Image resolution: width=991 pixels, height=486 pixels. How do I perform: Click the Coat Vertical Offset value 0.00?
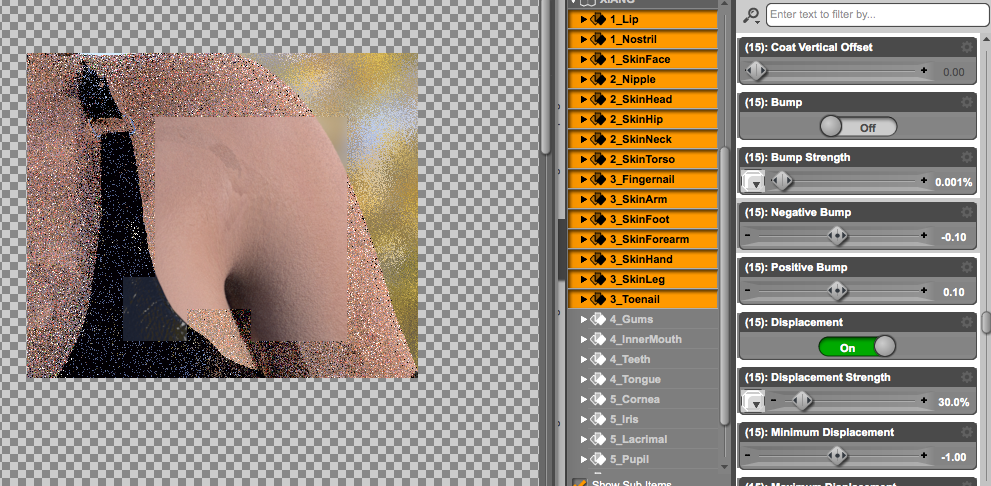pyautogui.click(x=954, y=72)
